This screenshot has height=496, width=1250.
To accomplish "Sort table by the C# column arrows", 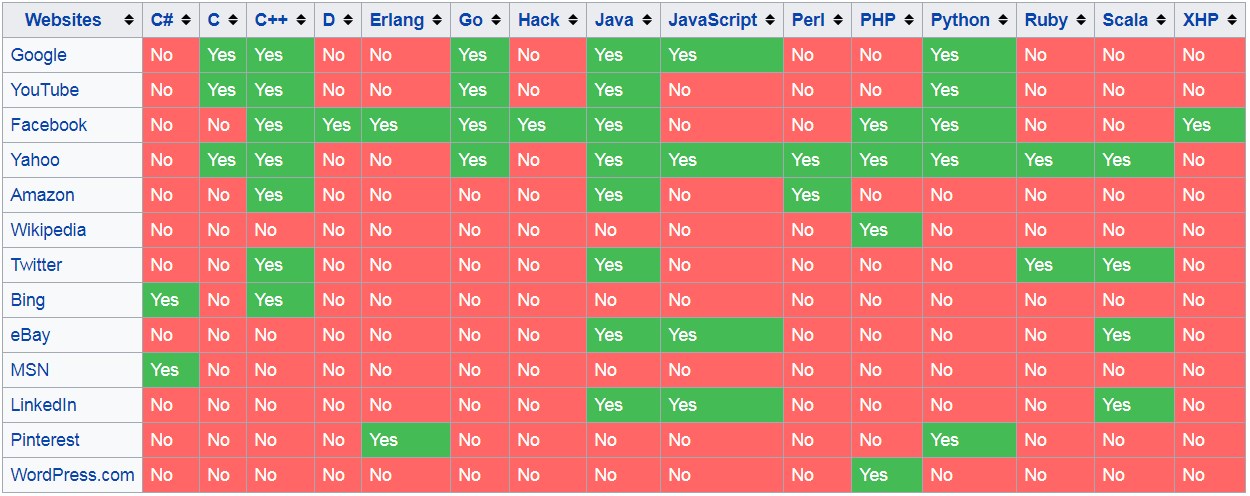I will [x=186, y=20].
